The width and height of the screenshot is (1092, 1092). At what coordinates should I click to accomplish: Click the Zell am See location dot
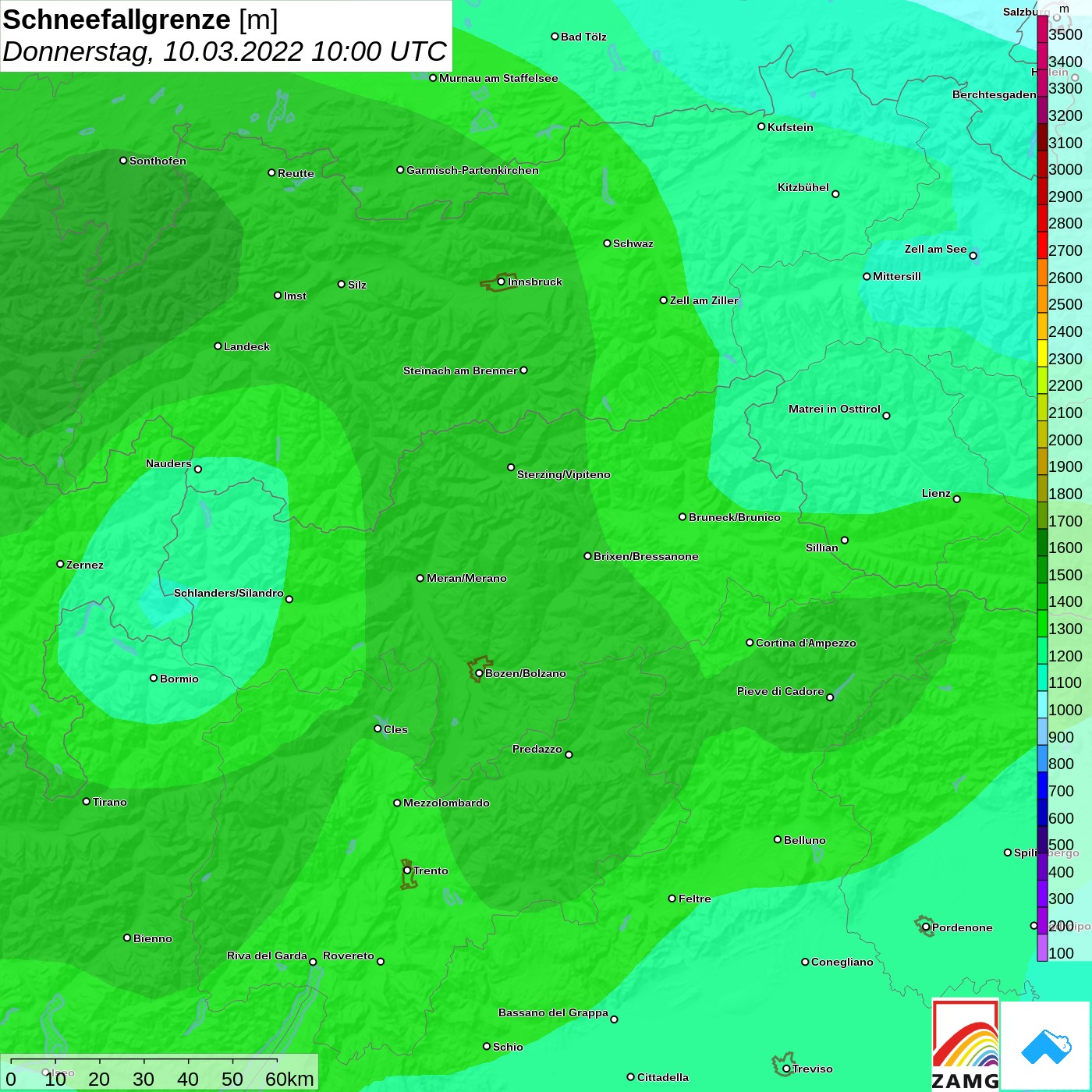[973, 256]
